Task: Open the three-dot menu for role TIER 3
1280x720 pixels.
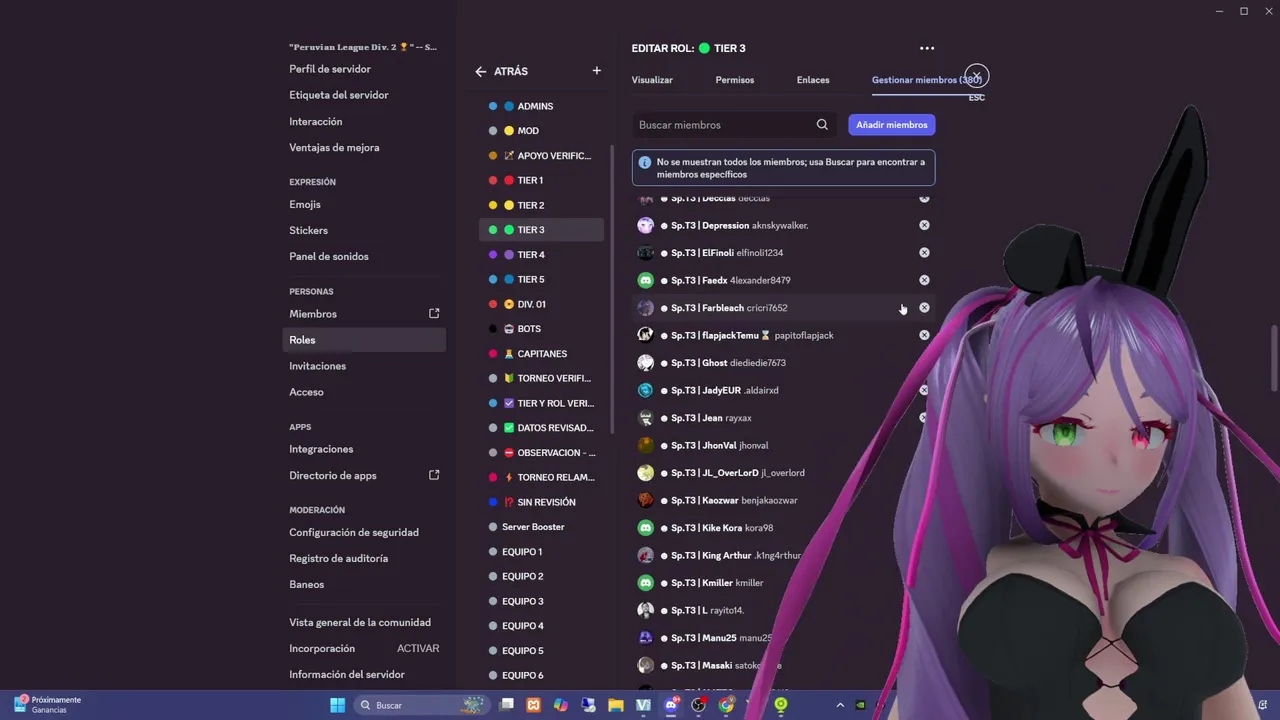Action: (x=927, y=48)
